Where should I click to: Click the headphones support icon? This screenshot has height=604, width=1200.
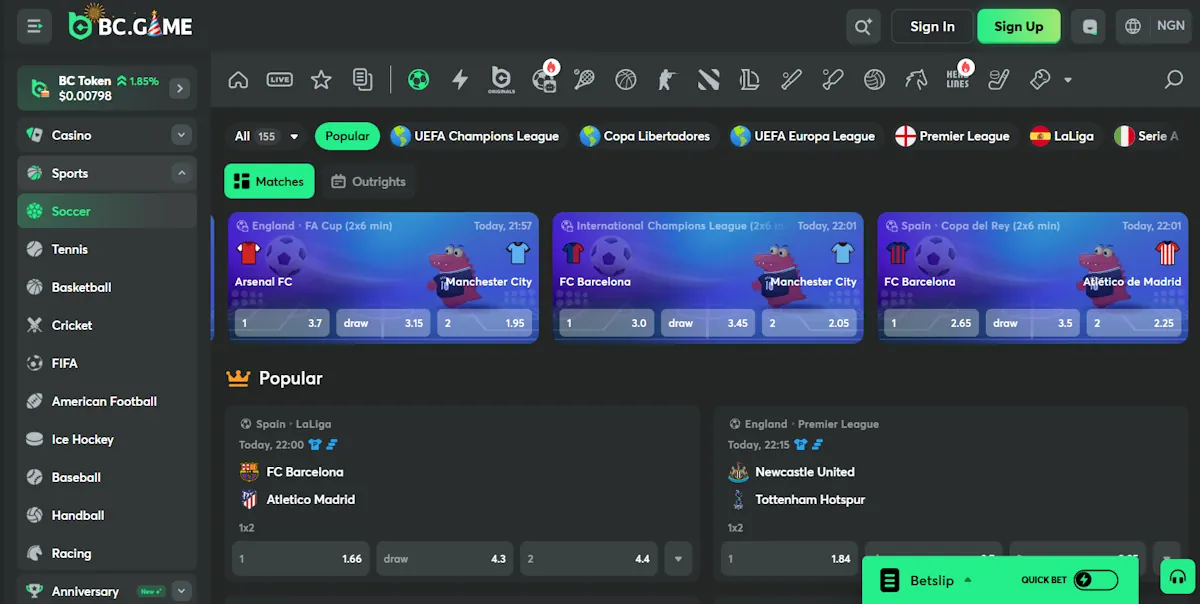(x=1177, y=578)
